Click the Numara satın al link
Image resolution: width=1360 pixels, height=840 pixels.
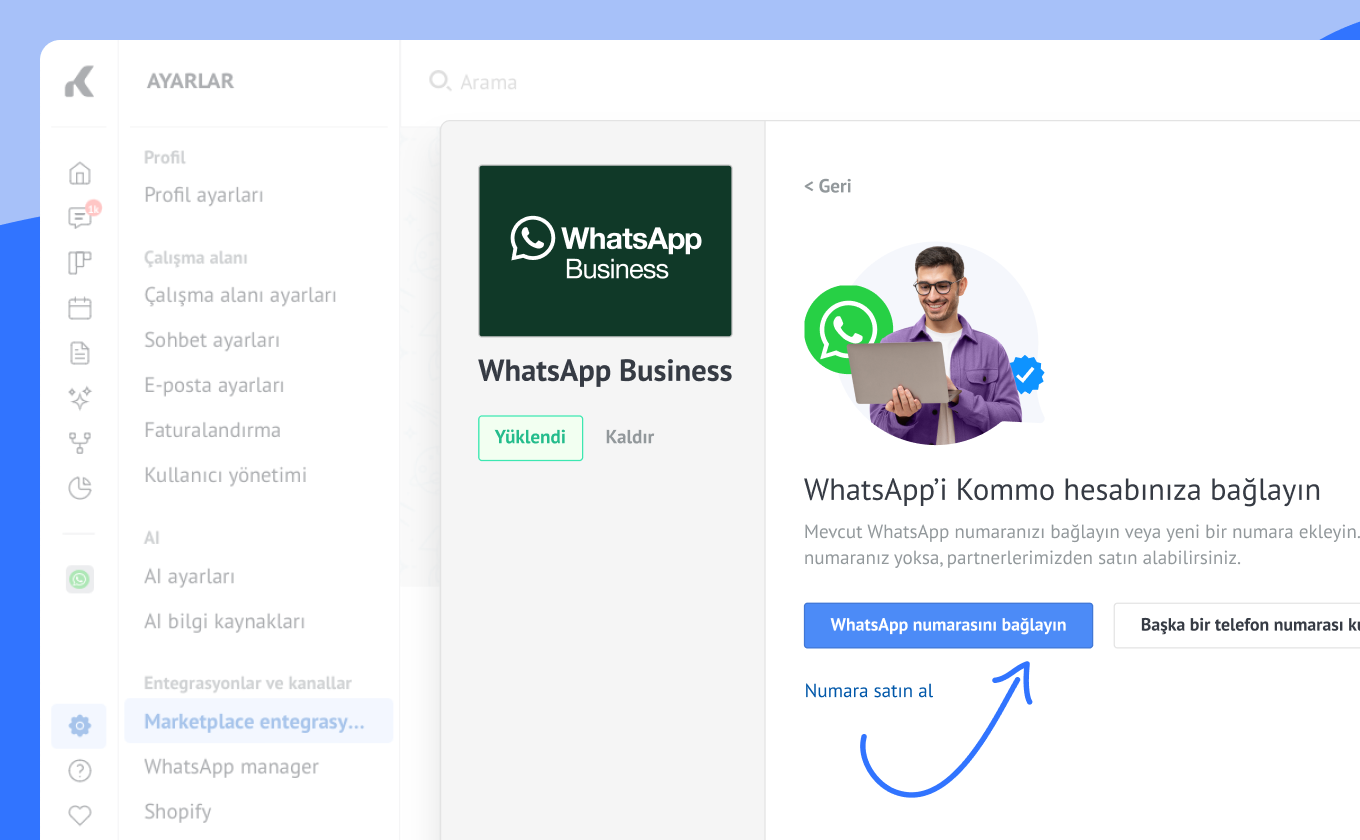click(x=869, y=691)
